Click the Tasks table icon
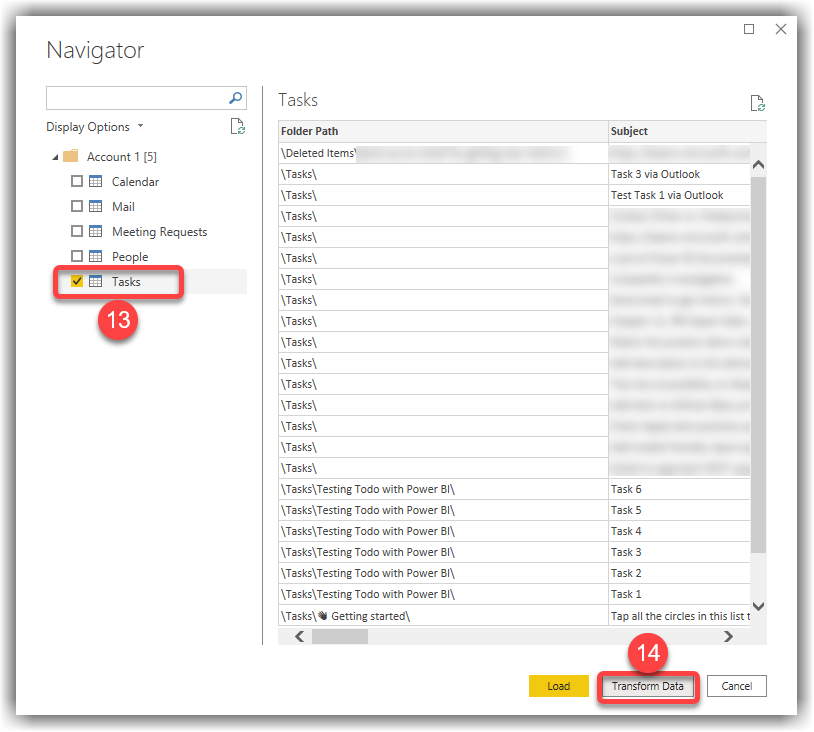 pyautogui.click(x=96, y=281)
